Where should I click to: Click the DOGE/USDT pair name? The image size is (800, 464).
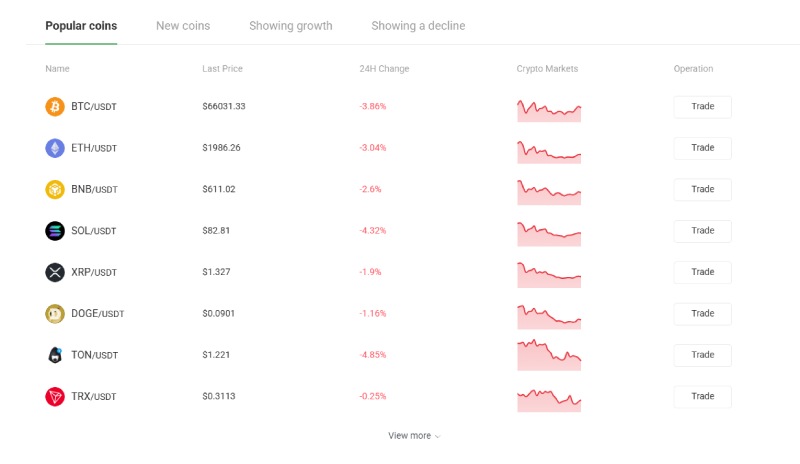pyautogui.click(x=98, y=314)
